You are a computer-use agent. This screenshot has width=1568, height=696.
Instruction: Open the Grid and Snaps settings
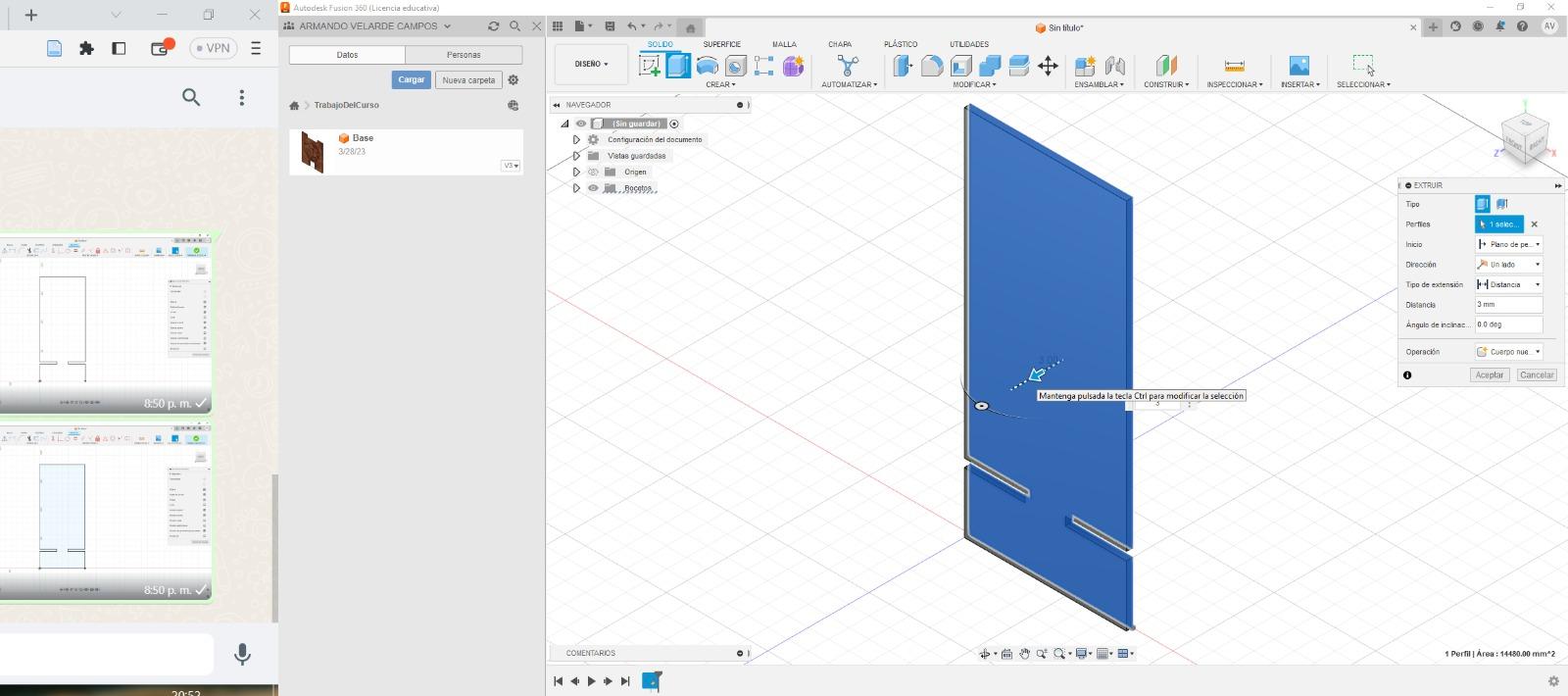tap(1102, 654)
